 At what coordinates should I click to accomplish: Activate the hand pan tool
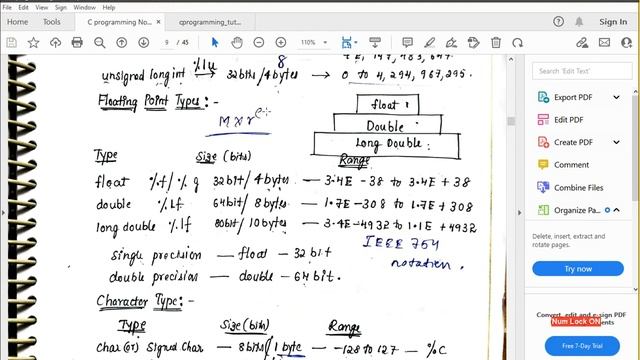click(237, 42)
